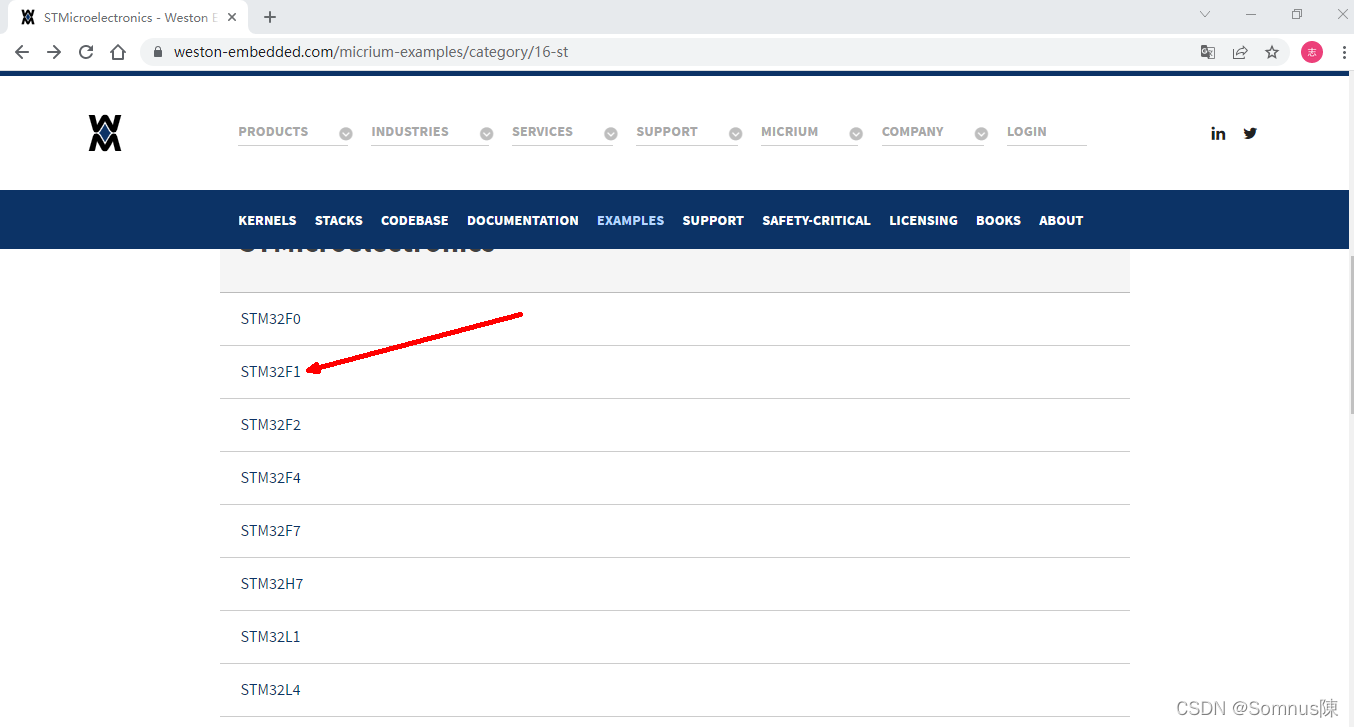Viewport: 1354px width, 727px height.
Task: Open the SUPPORT top menu
Action: pos(667,132)
